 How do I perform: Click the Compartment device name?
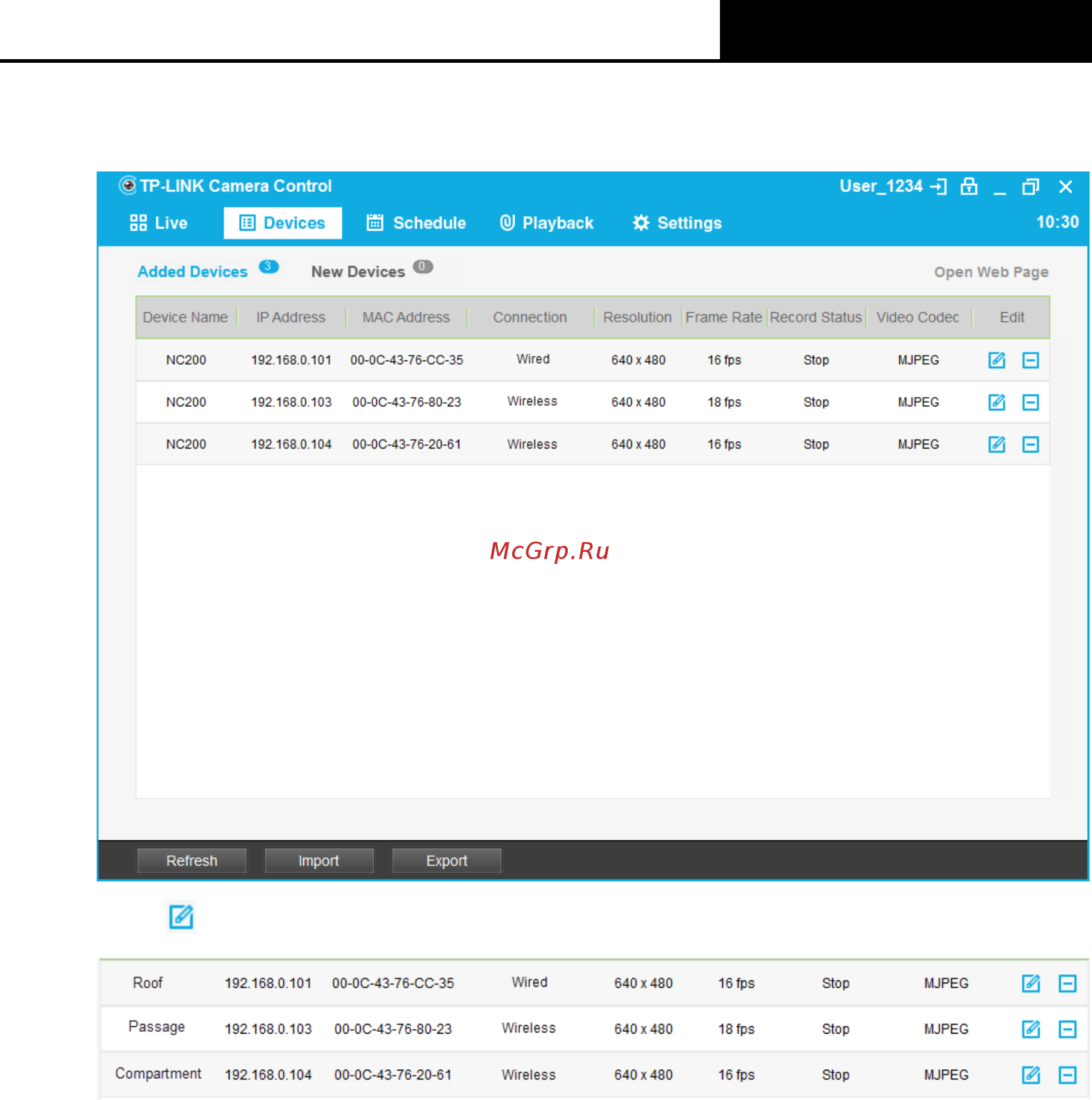click(x=158, y=1073)
